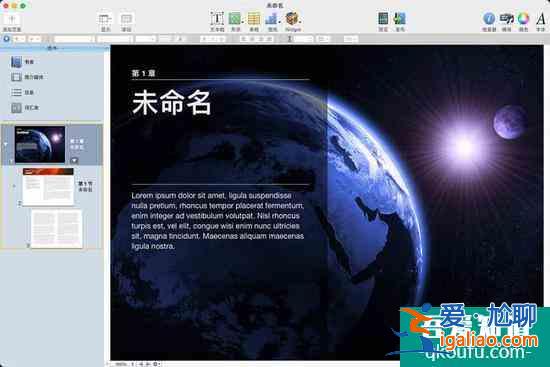Open chapter thumbnail's dropdown arrow menu

tap(74, 160)
